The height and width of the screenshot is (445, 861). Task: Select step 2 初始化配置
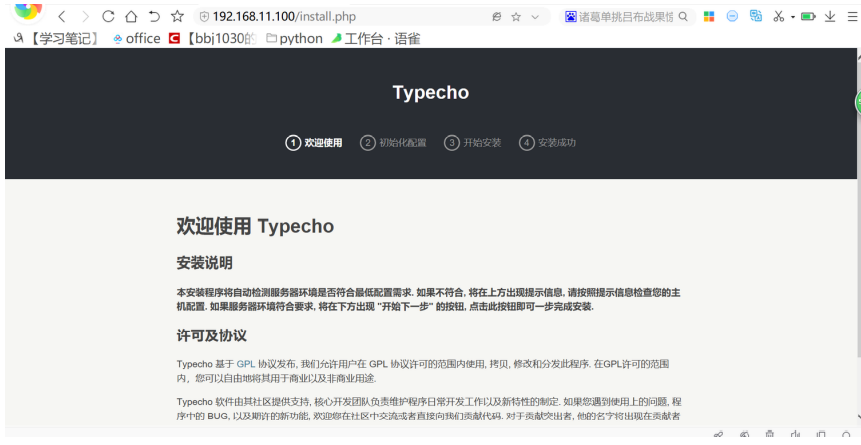click(393, 143)
